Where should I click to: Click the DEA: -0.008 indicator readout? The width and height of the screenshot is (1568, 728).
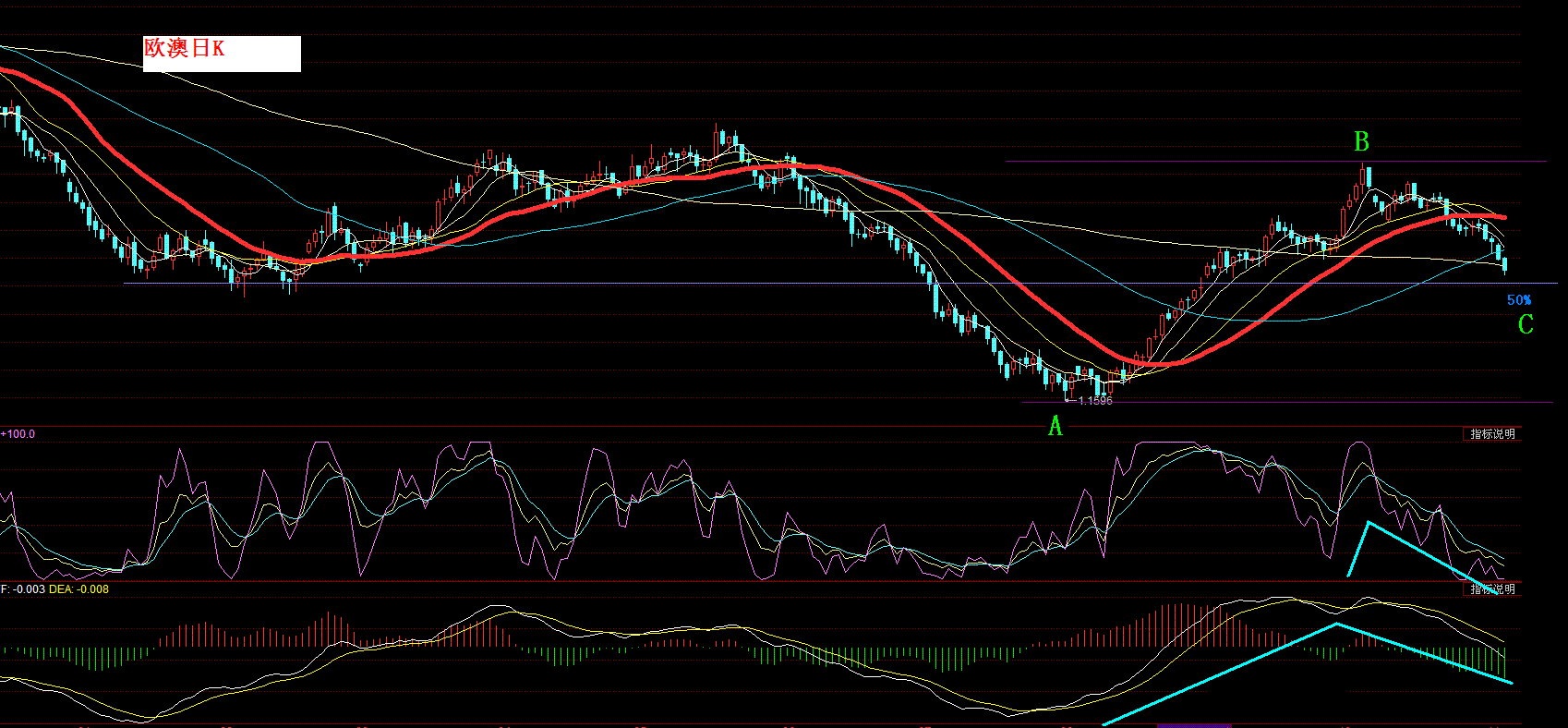tap(78, 589)
